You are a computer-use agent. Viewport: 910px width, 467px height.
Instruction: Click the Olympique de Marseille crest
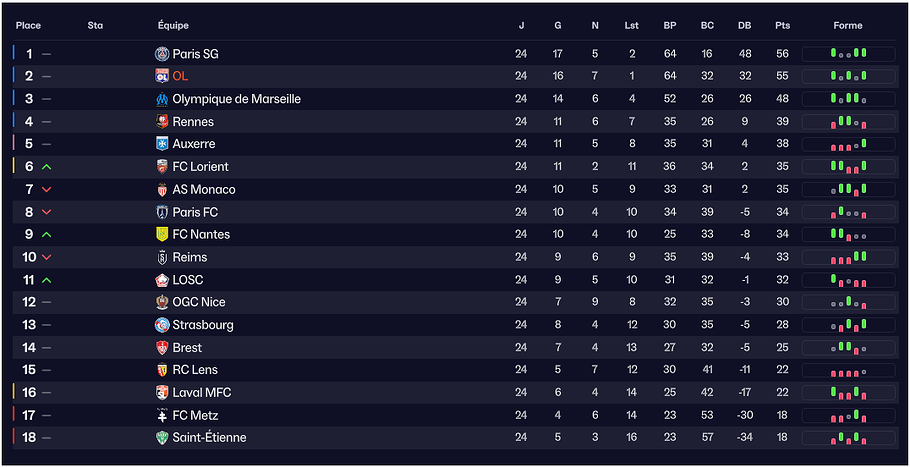pyautogui.click(x=162, y=99)
